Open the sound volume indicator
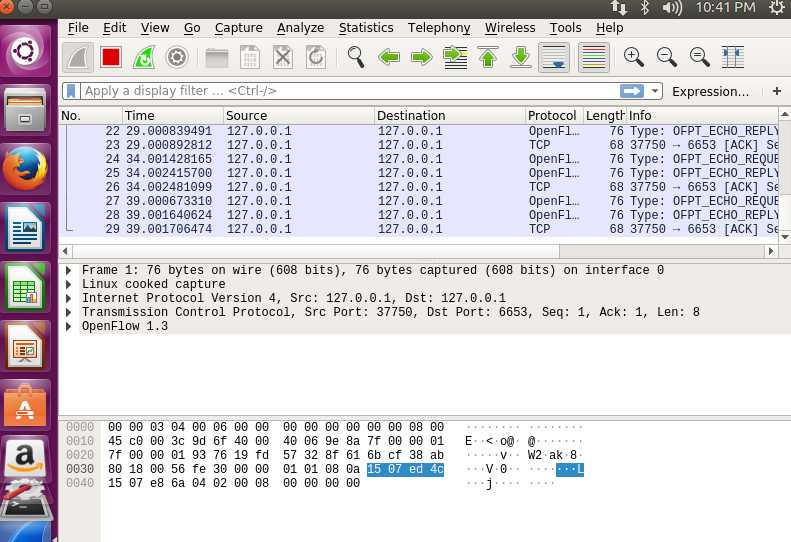 click(671, 8)
